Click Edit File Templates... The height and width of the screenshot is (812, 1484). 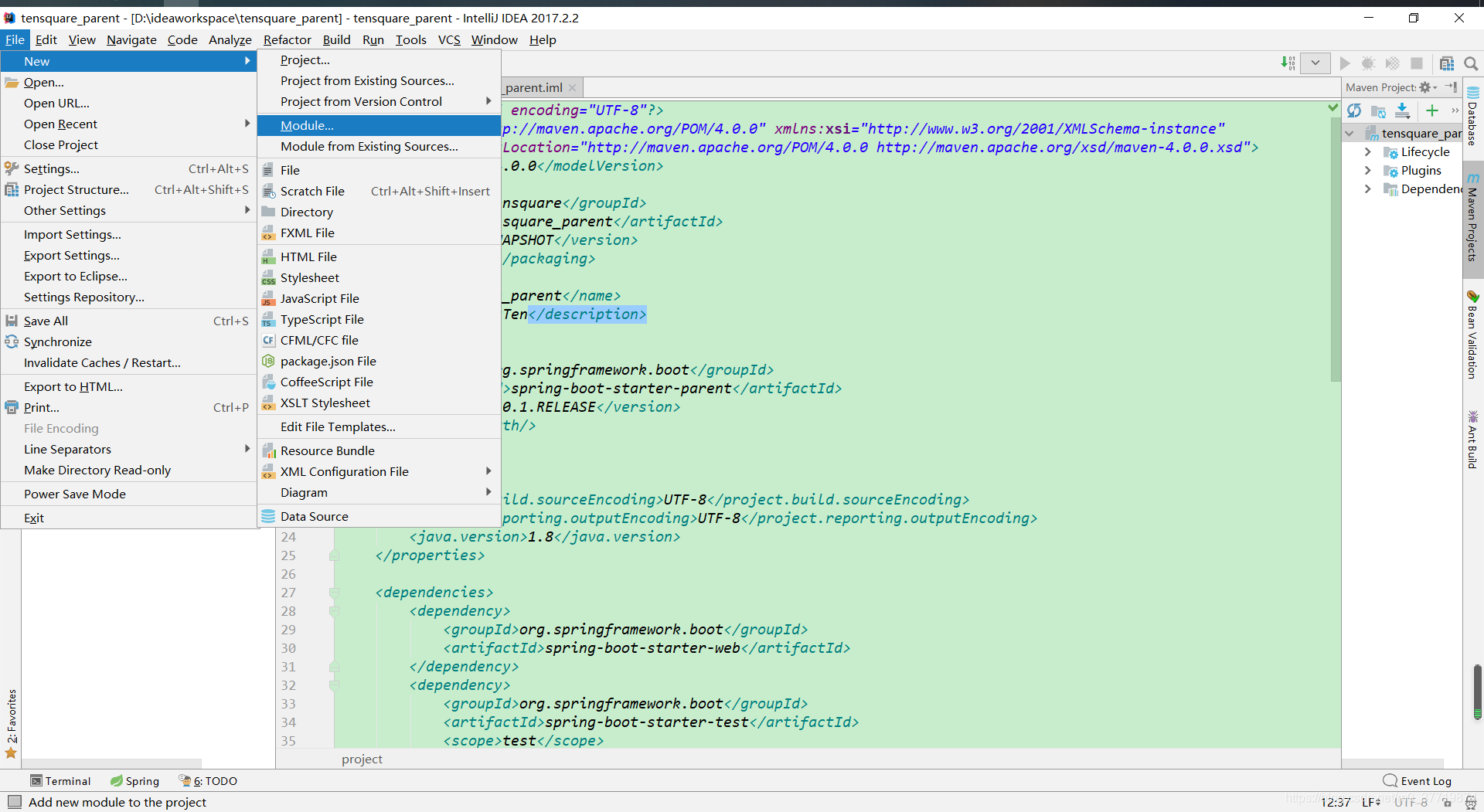point(379,427)
